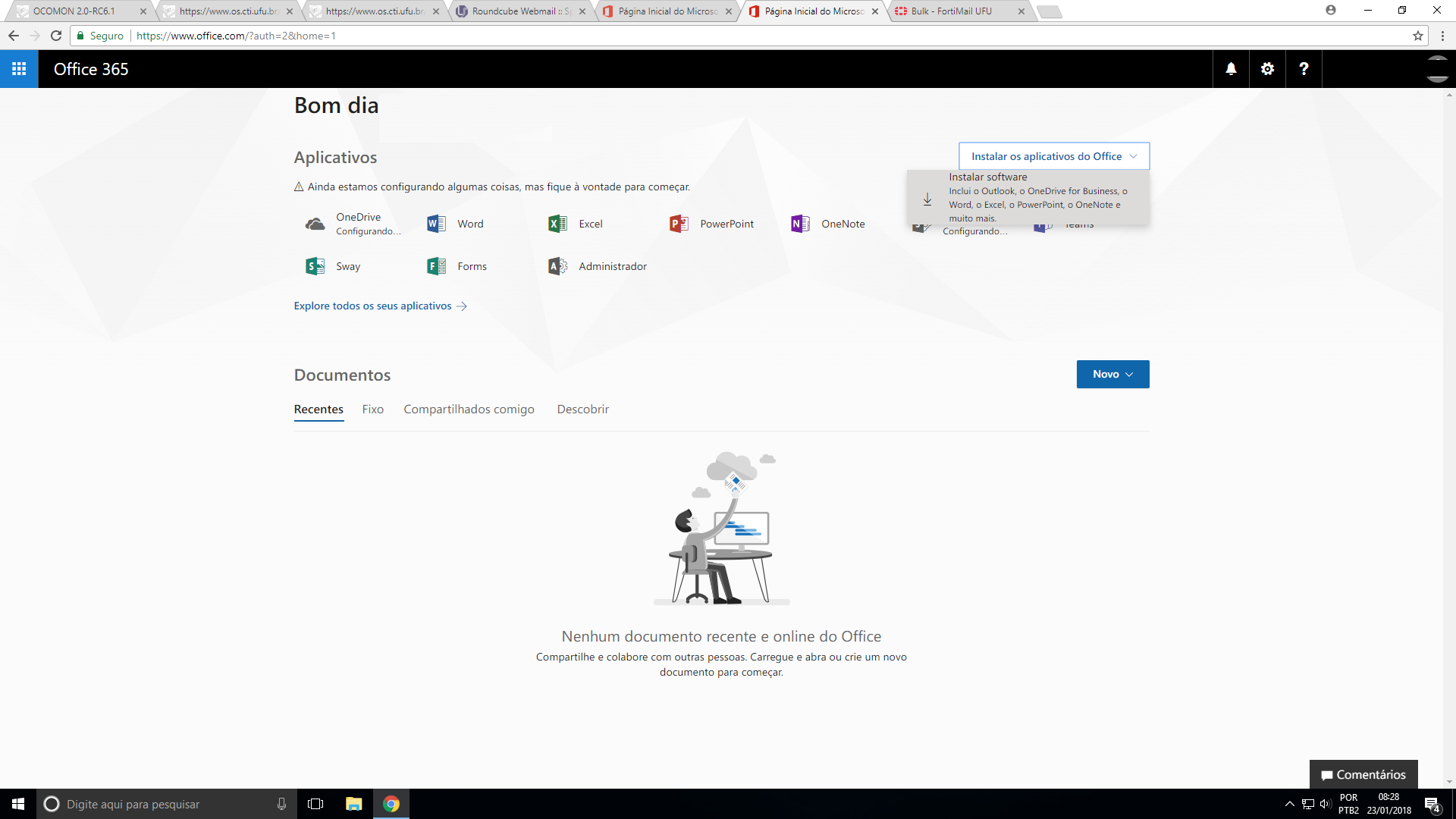The height and width of the screenshot is (819, 1456).
Task: Switch to the Descobrir tab
Action: (x=582, y=409)
